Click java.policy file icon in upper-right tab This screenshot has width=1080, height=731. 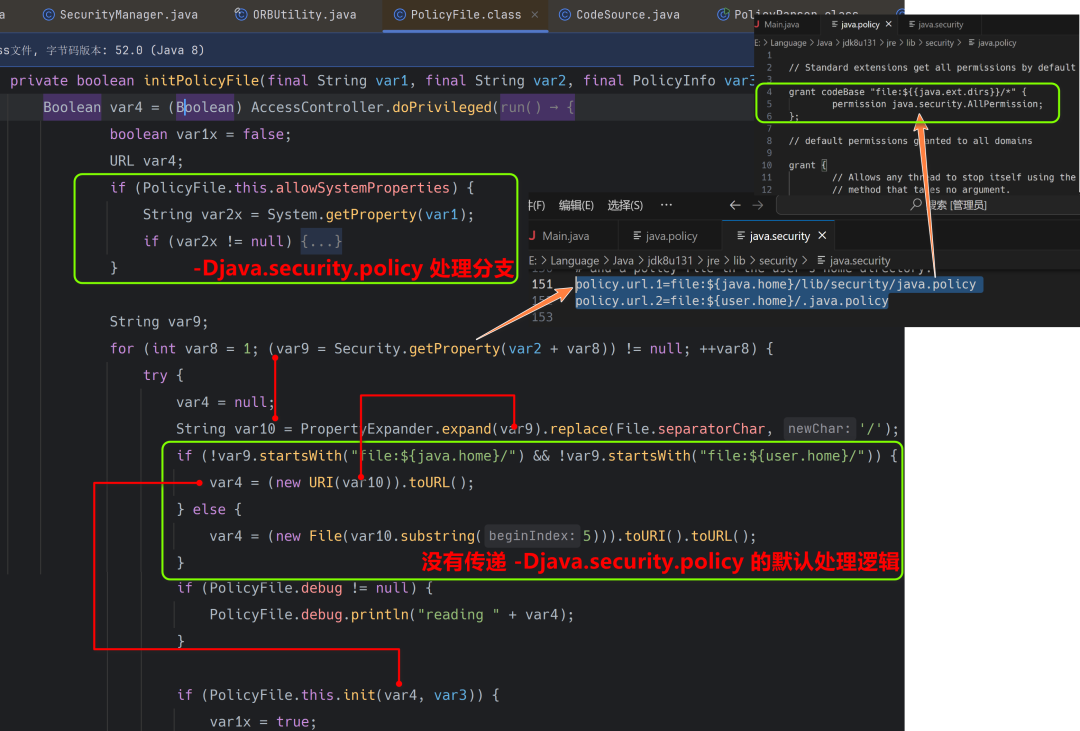(835, 24)
